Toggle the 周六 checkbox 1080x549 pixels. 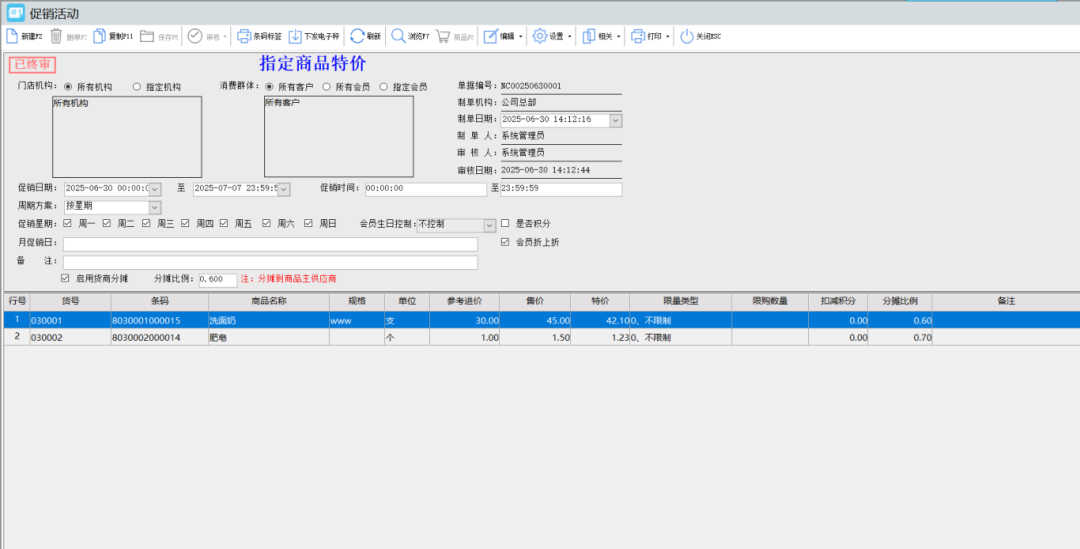coord(266,223)
